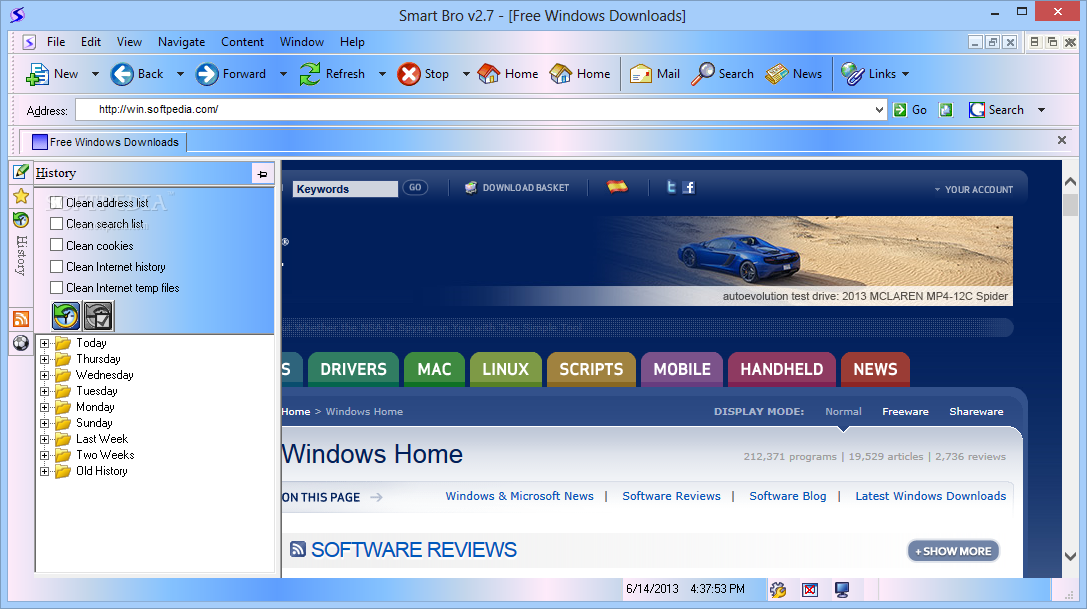Image resolution: width=1087 pixels, height=609 pixels.
Task: Open the File menu
Action: point(56,42)
